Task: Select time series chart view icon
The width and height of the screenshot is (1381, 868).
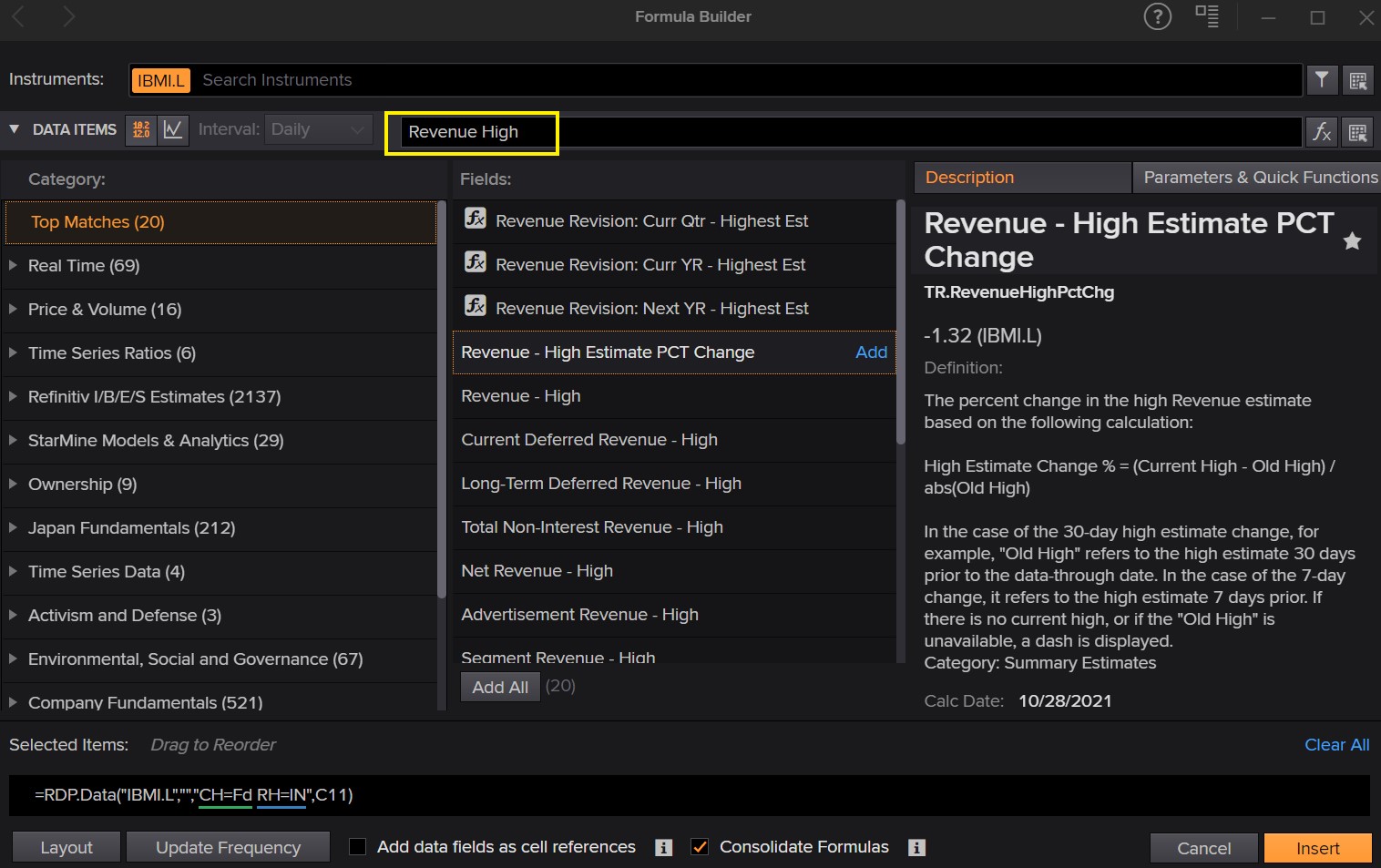Action: [x=173, y=129]
